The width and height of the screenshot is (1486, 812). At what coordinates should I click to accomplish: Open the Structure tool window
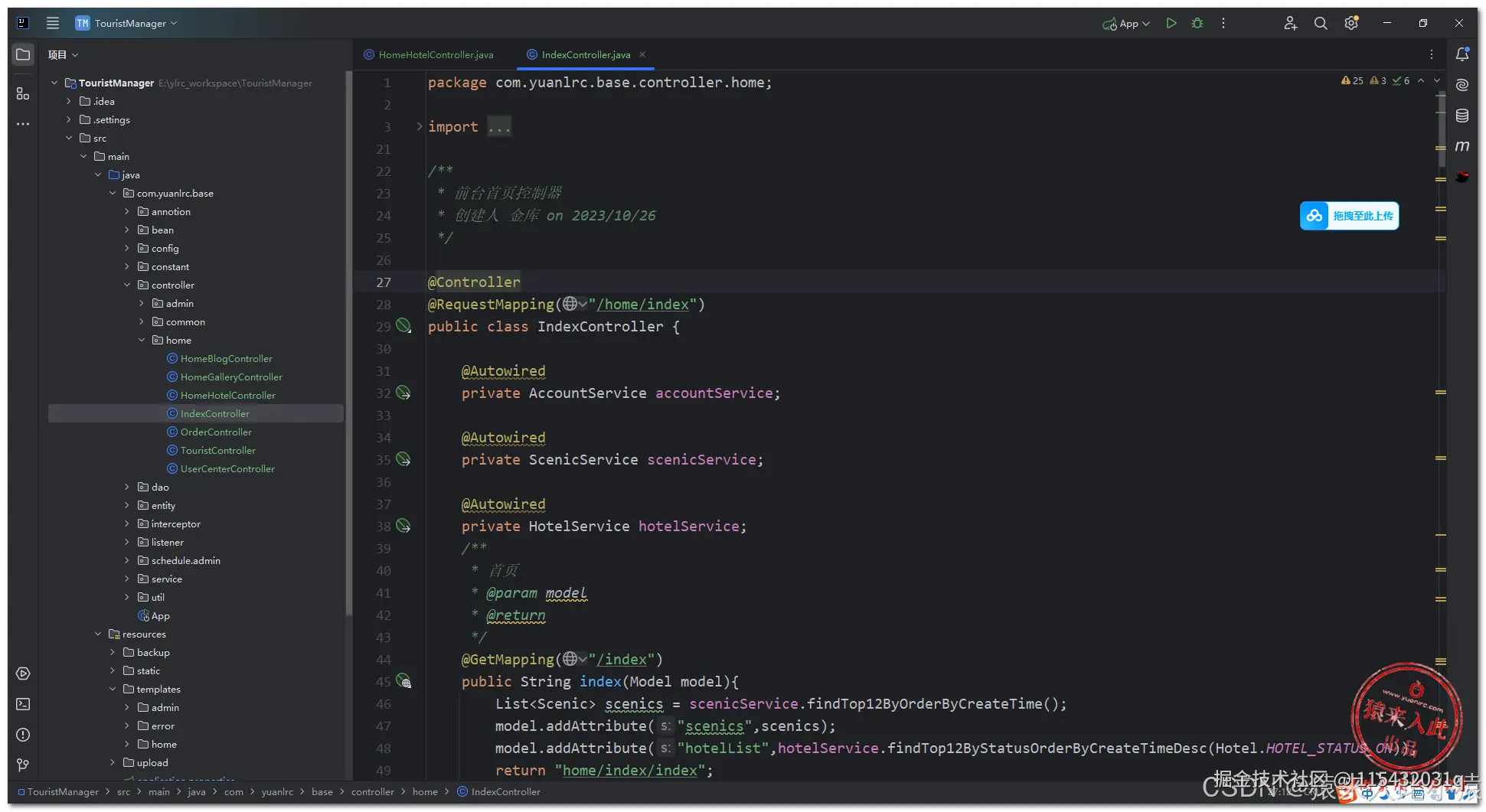pyautogui.click(x=23, y=93)
